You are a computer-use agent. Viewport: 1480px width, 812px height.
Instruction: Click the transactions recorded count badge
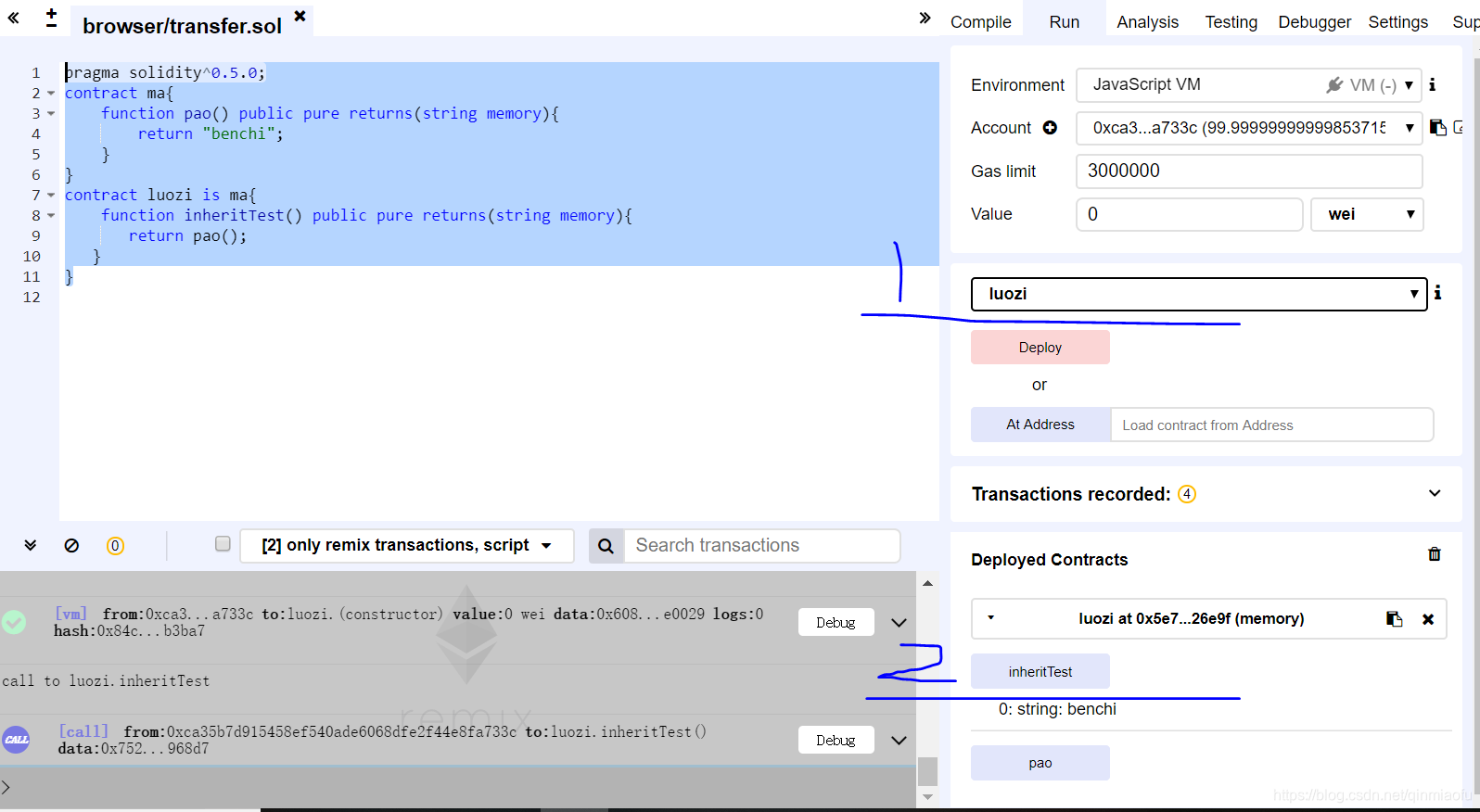coord(1187,494)
